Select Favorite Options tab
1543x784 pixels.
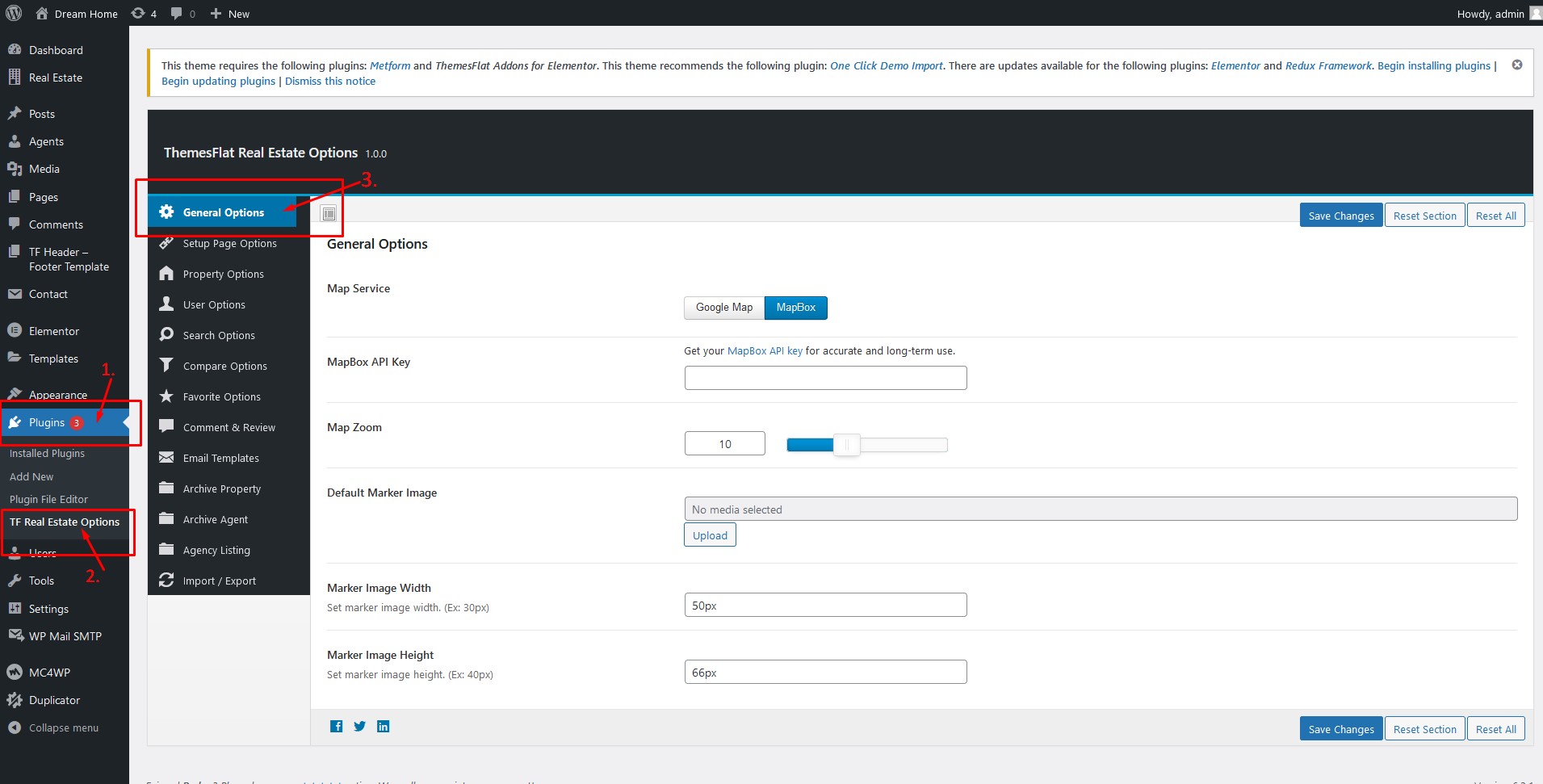click(x=229, y=396)
